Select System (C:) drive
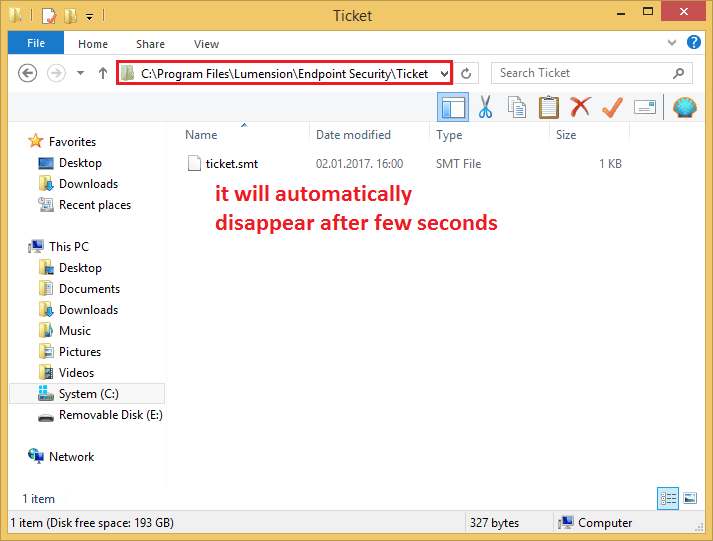This screenshot has height=541, width=713. (x=87, y=394)
